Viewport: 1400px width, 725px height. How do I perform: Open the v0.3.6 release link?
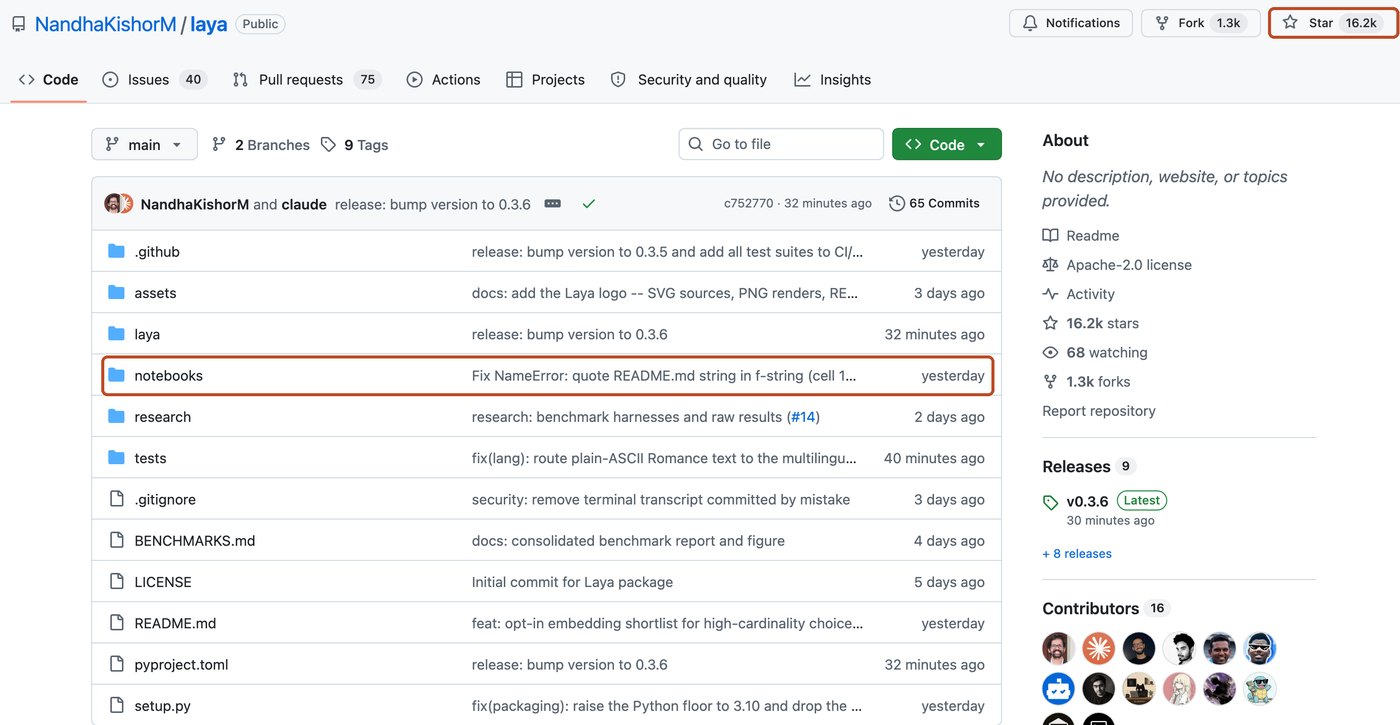point(1088,501)
